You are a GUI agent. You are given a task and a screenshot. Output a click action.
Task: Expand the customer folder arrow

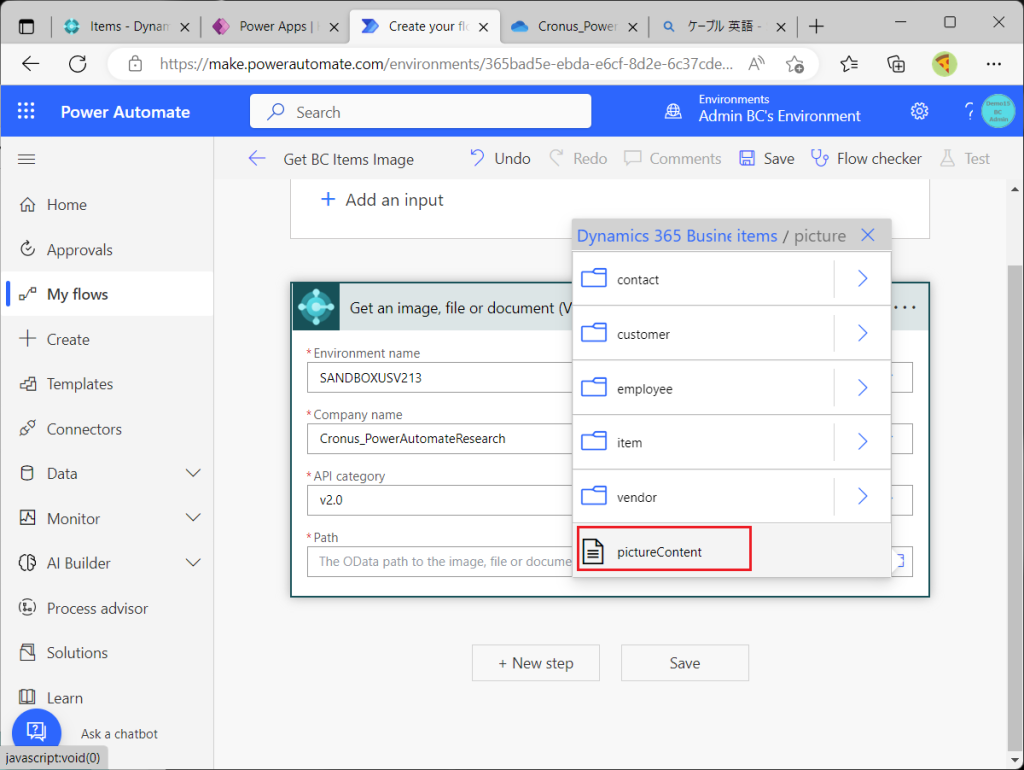pos(863,334)
